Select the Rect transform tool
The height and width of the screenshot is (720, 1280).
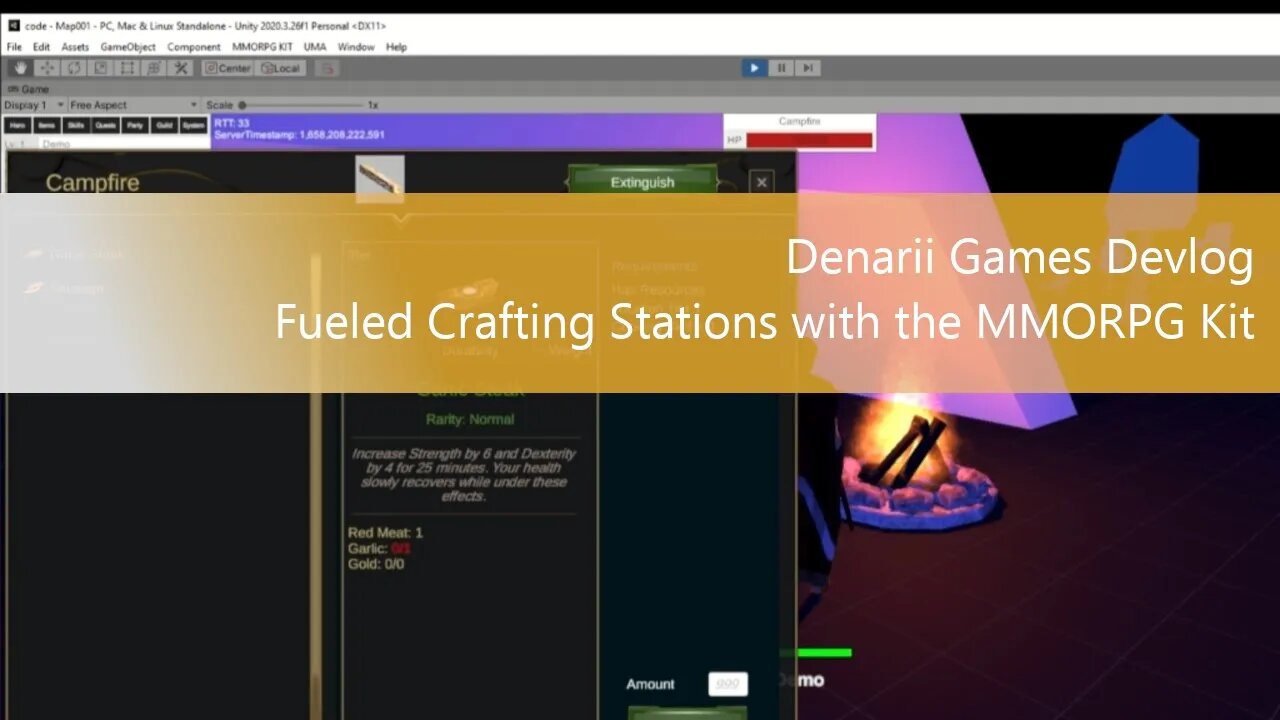coord(127,68)
